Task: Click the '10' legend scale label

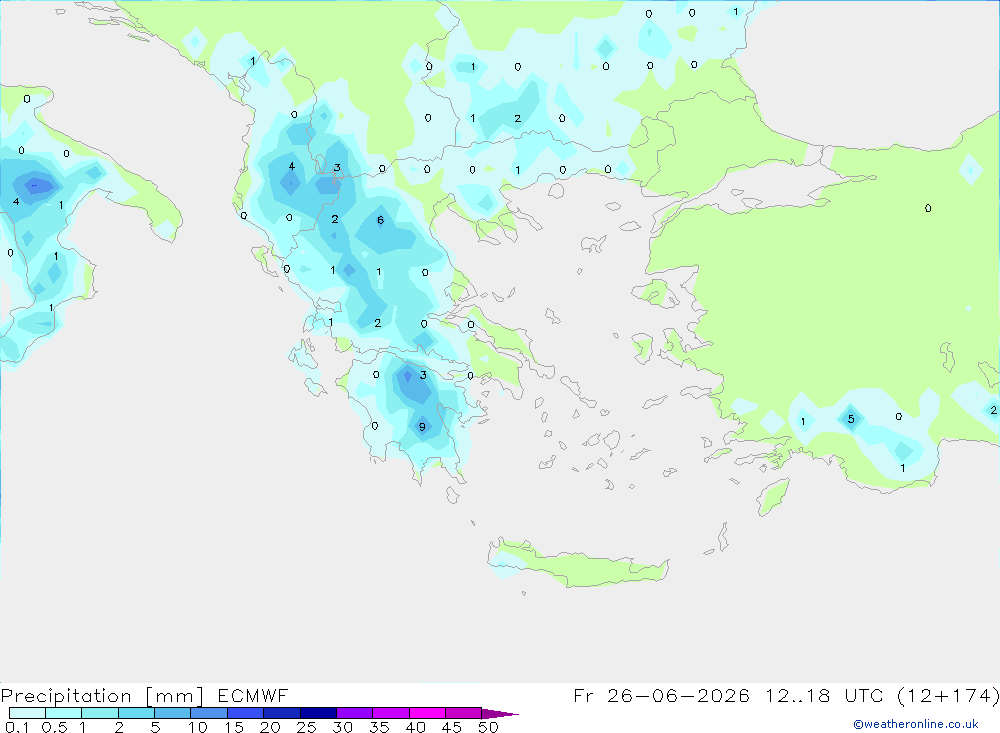Action: 198,727
